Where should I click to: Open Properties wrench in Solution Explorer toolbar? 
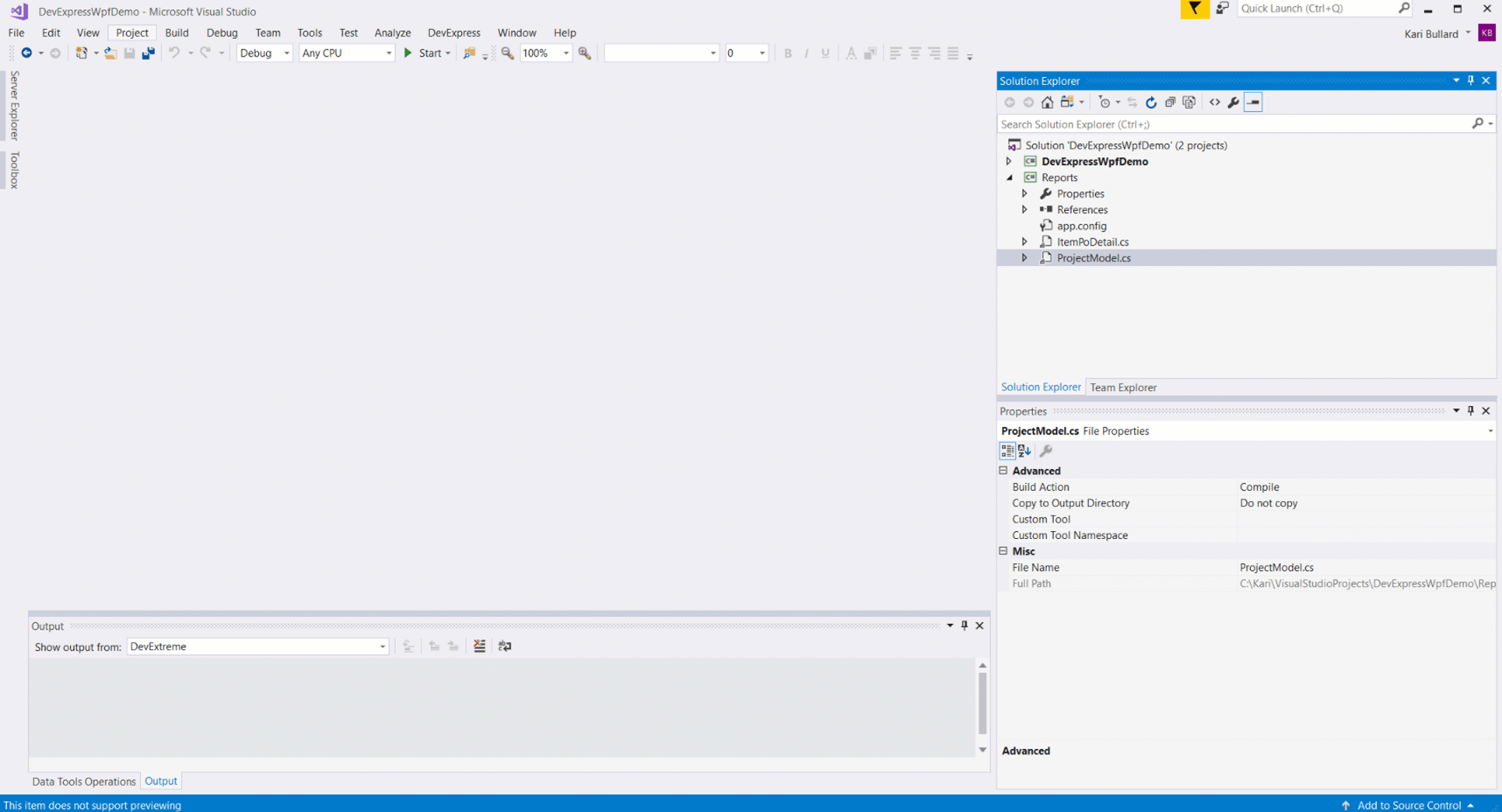tap(1234, 102)
